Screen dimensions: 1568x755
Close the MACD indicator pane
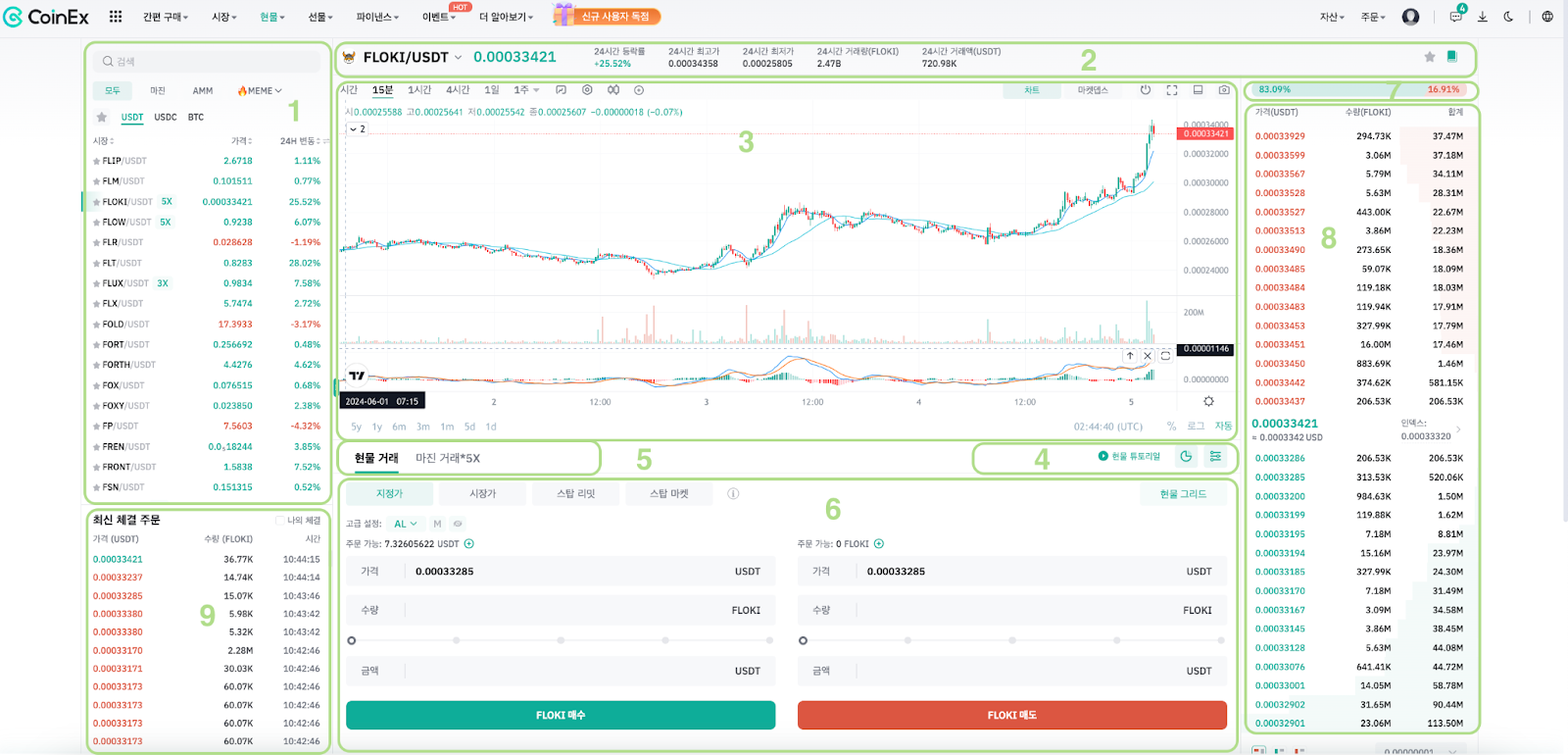tap(1148, 356)
